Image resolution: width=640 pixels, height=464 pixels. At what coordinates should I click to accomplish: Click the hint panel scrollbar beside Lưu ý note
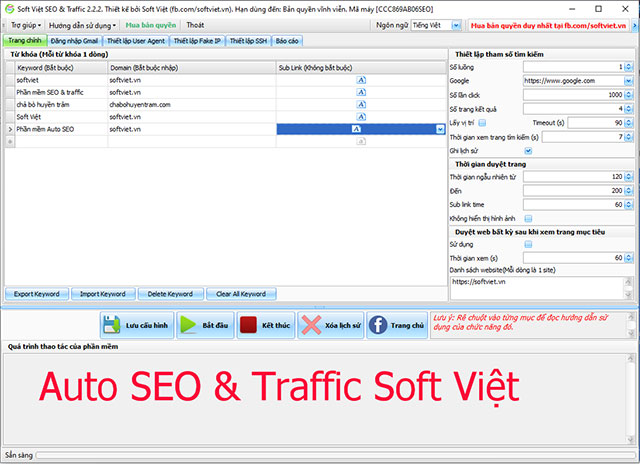(x=631, y=325)
